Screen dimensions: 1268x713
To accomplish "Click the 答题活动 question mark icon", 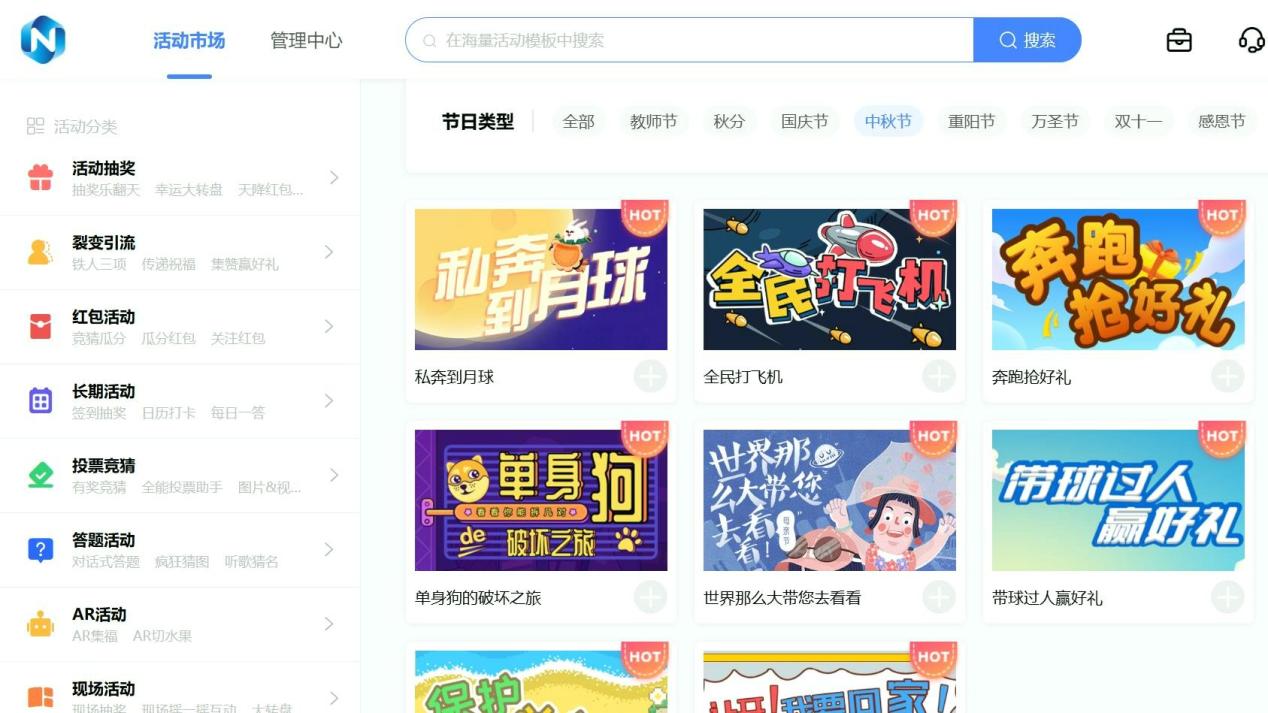I will (40, 550).
